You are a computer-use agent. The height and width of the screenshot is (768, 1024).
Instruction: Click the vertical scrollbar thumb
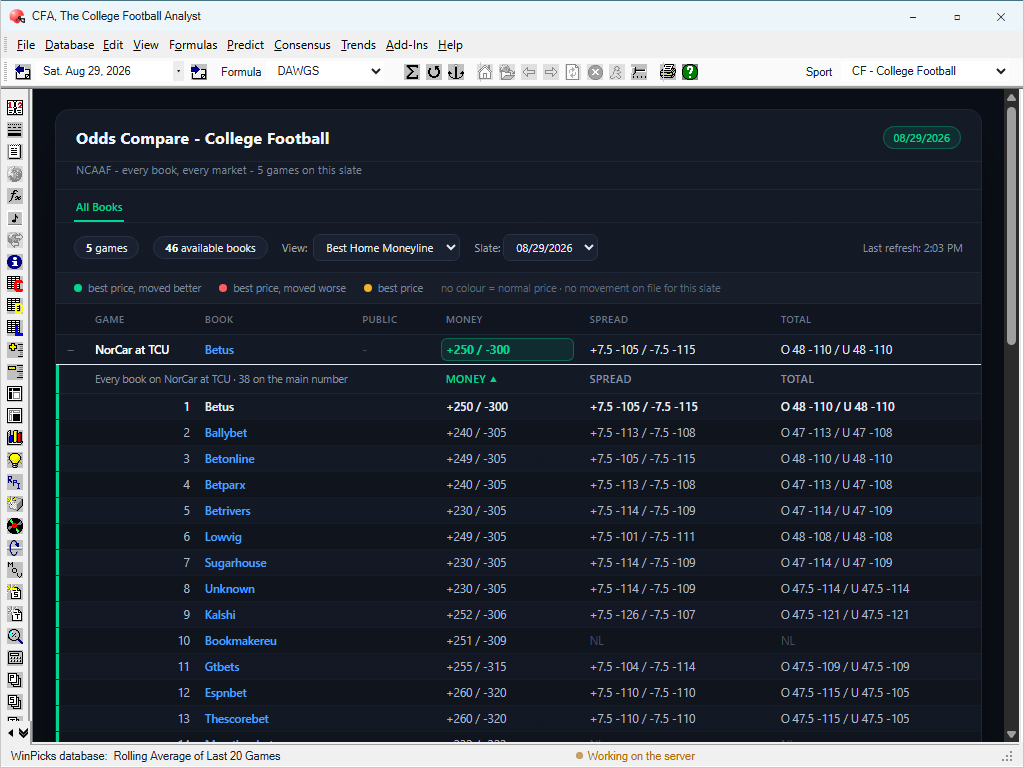[1011, 225]
